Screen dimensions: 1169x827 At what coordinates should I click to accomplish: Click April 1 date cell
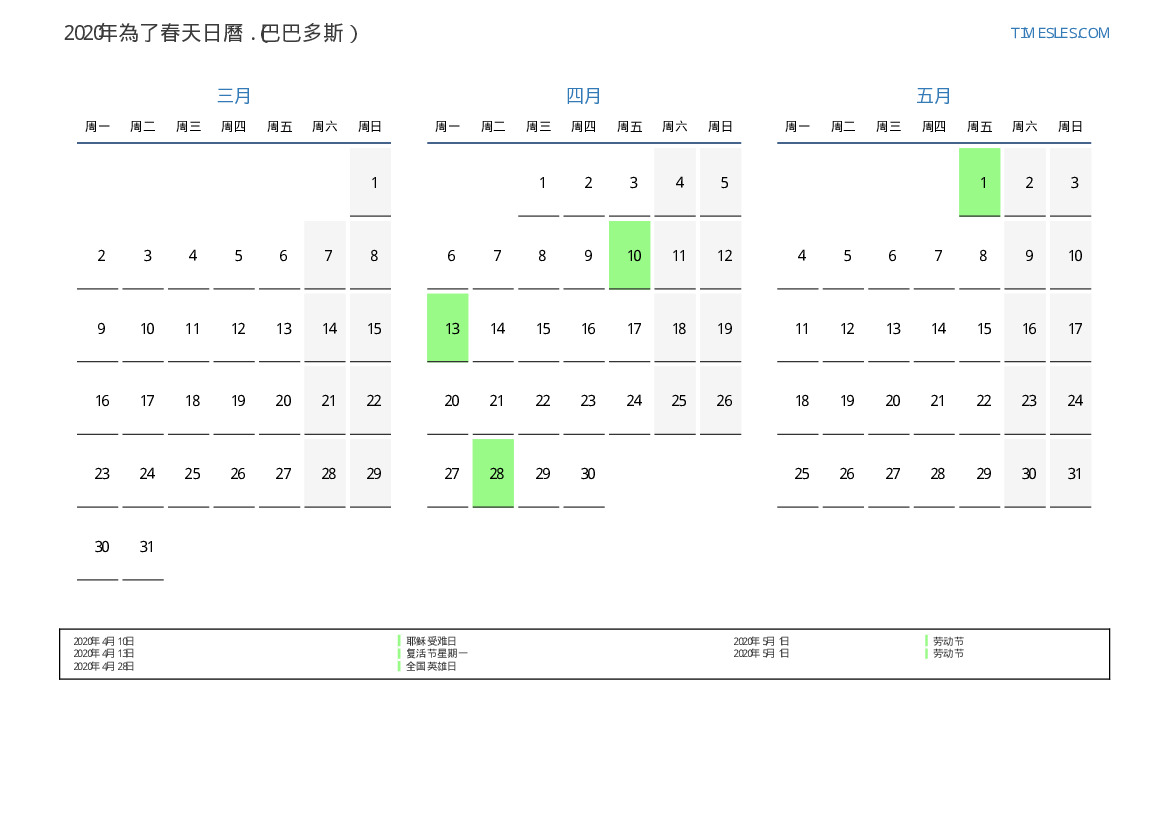click(x=539, y=182)
